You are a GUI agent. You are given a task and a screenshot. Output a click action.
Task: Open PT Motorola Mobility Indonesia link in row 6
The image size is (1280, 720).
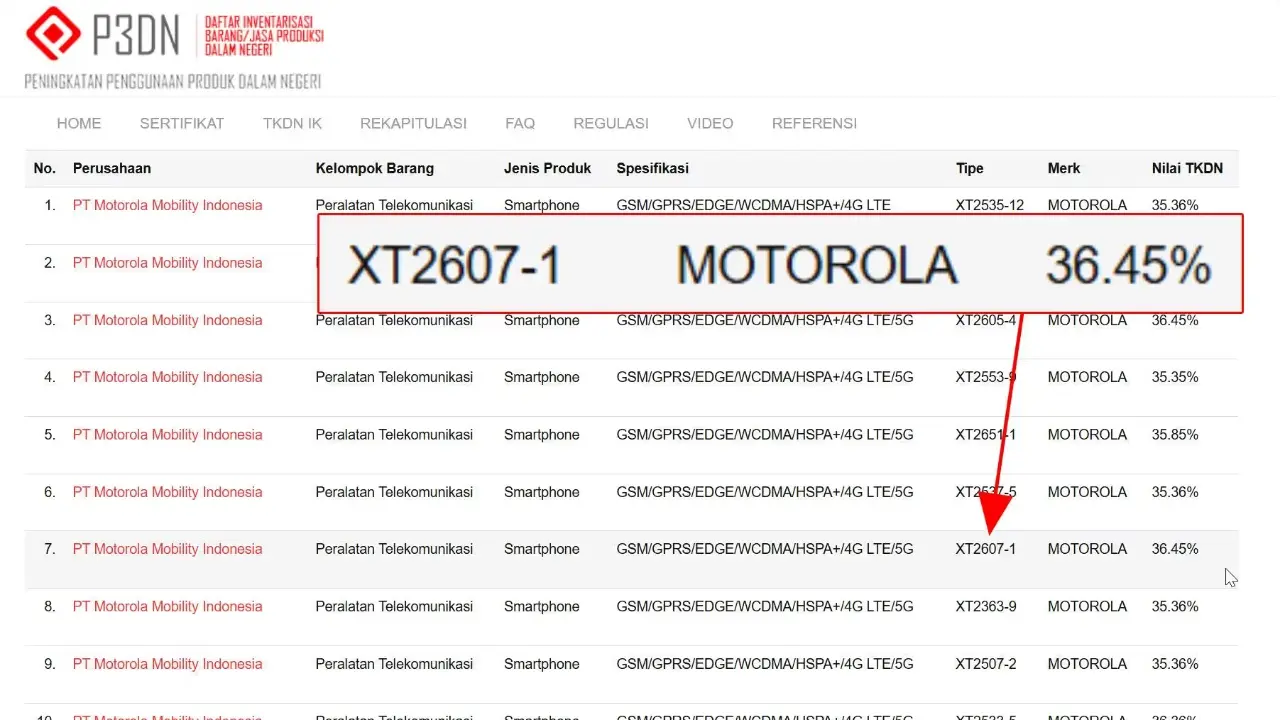[167, 492]
